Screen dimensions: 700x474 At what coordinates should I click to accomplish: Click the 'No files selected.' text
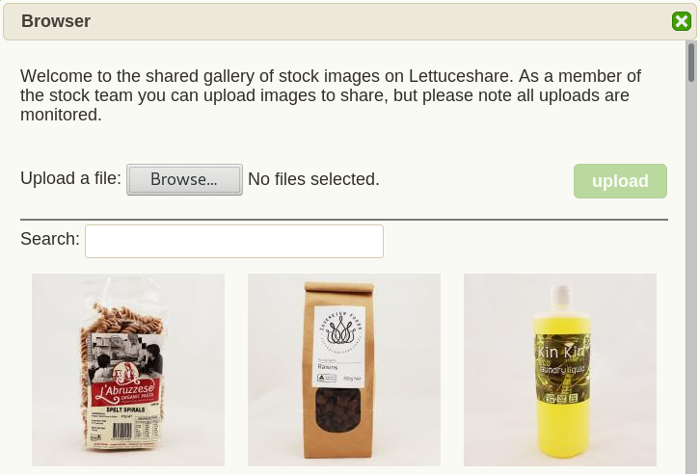point(313,179)
